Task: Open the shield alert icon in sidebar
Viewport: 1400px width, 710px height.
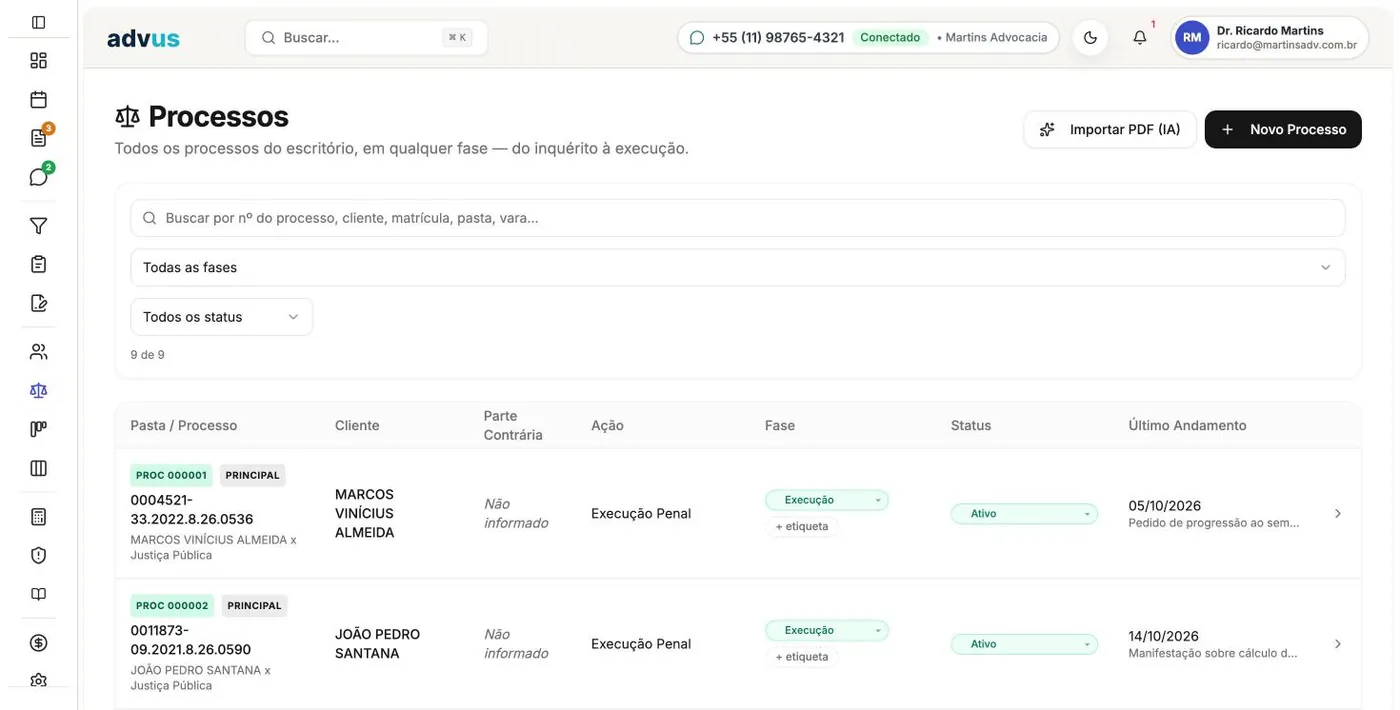Action: [x=39, y=555]
